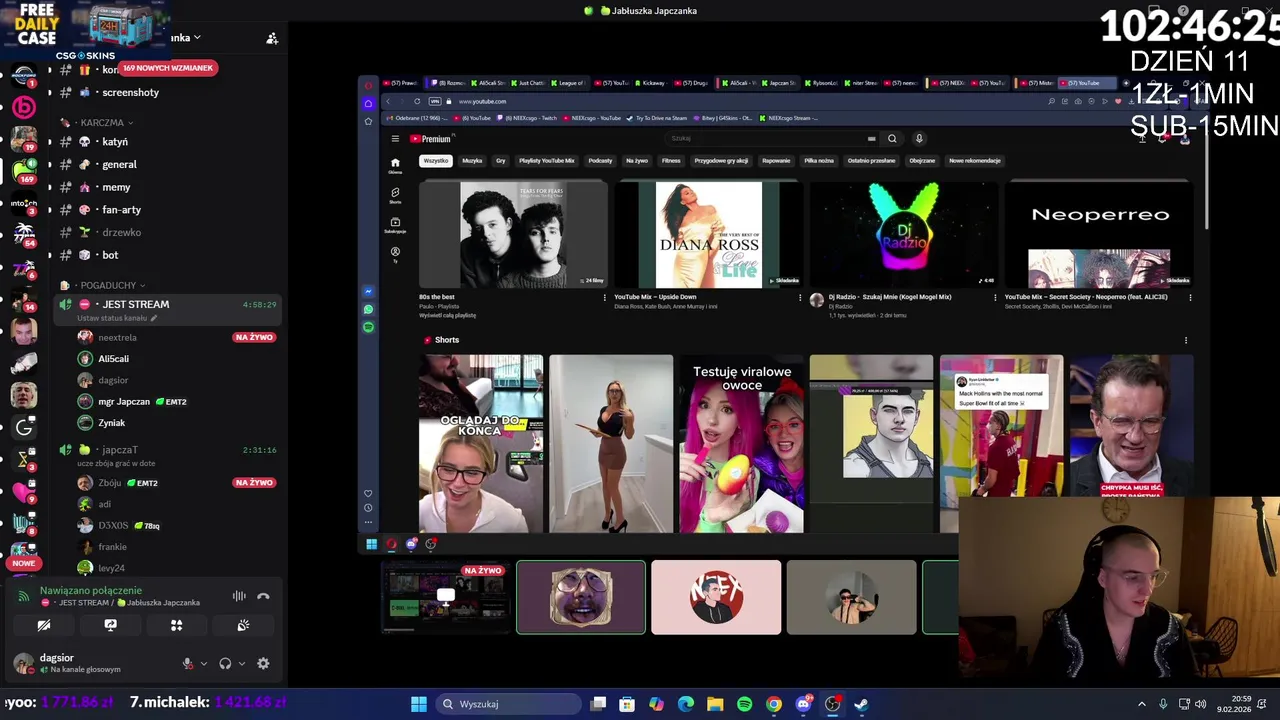The height and width of the screenshot is (720, 1280).
Task: Select the Wszystko filter chip
Action: tap(436, 160)
